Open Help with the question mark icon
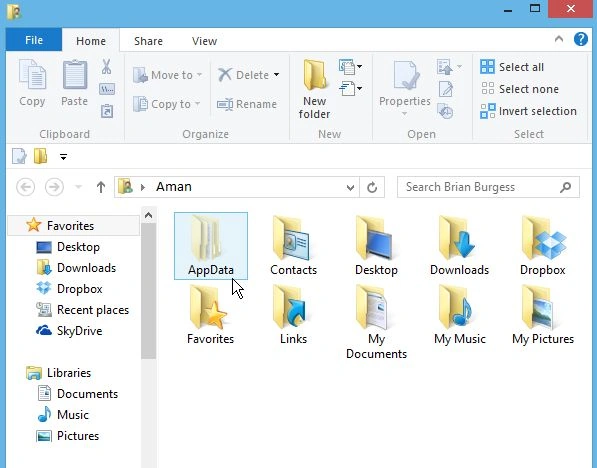 [581, 39]
